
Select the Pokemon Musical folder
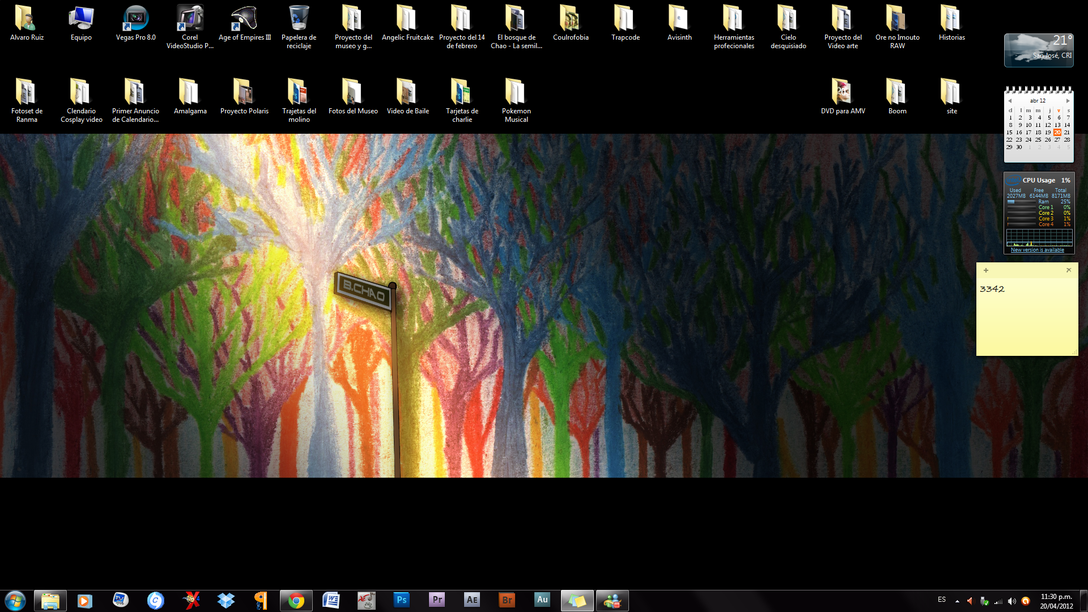coord(516,101)
